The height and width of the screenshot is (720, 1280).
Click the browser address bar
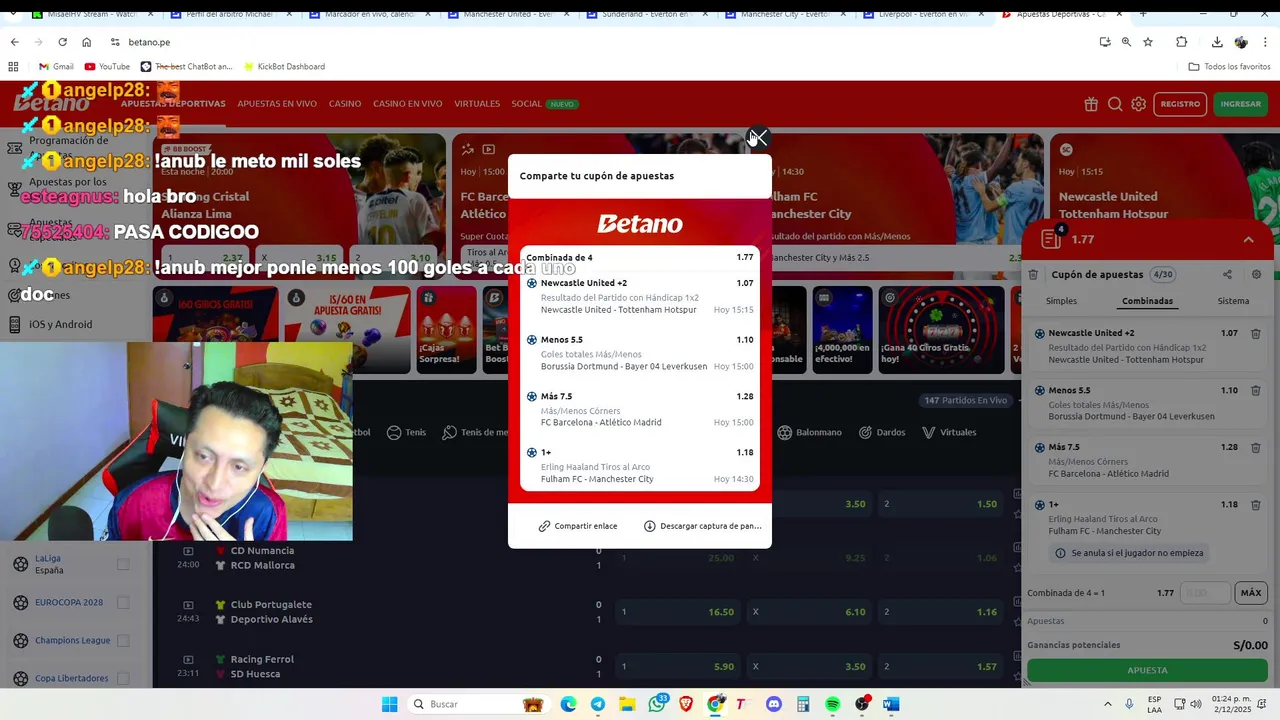pos(600,42)
